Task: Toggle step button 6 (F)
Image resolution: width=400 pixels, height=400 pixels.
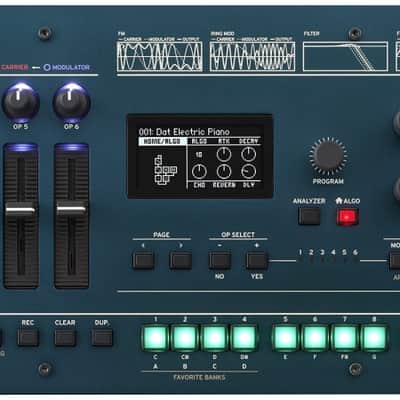Action: point(315,338)
